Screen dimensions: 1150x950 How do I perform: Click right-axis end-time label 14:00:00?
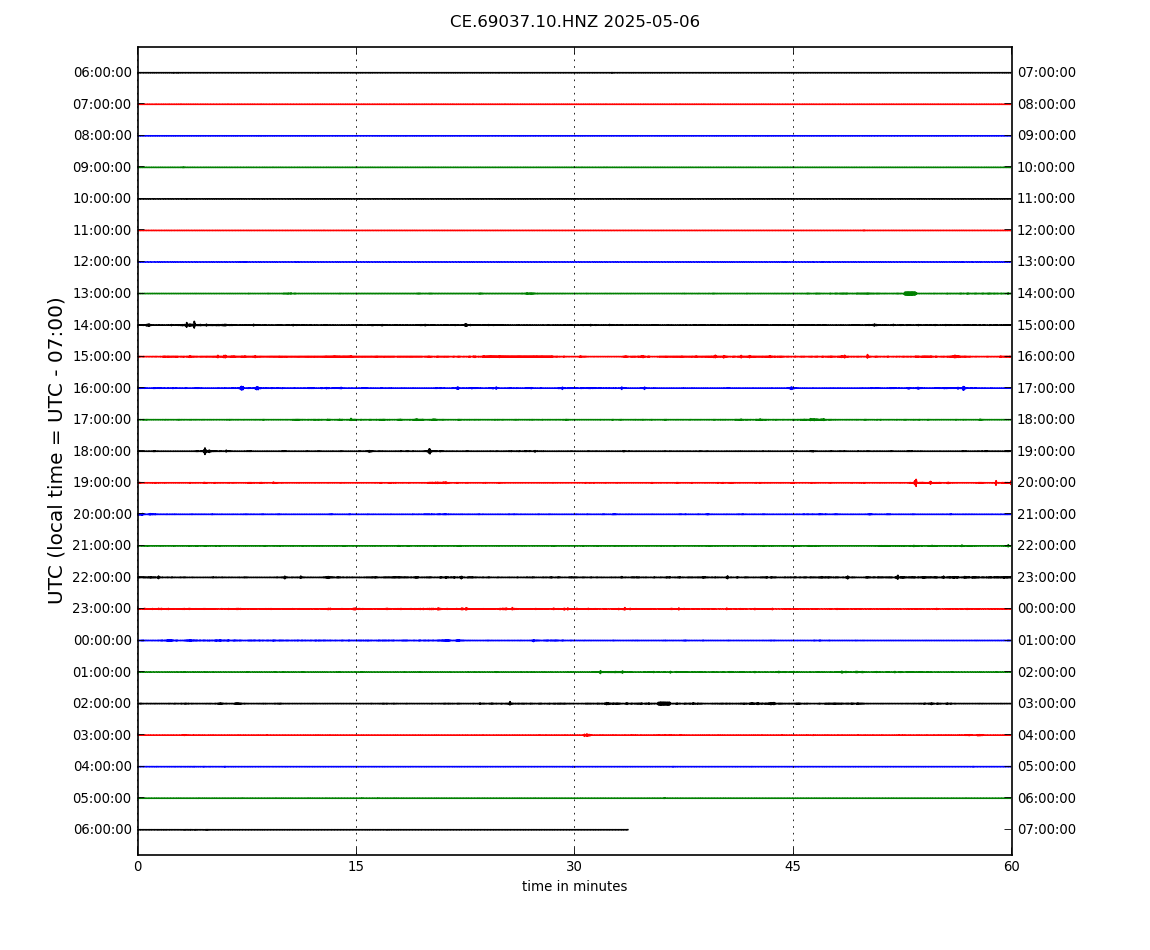[x=1047, y=293]
